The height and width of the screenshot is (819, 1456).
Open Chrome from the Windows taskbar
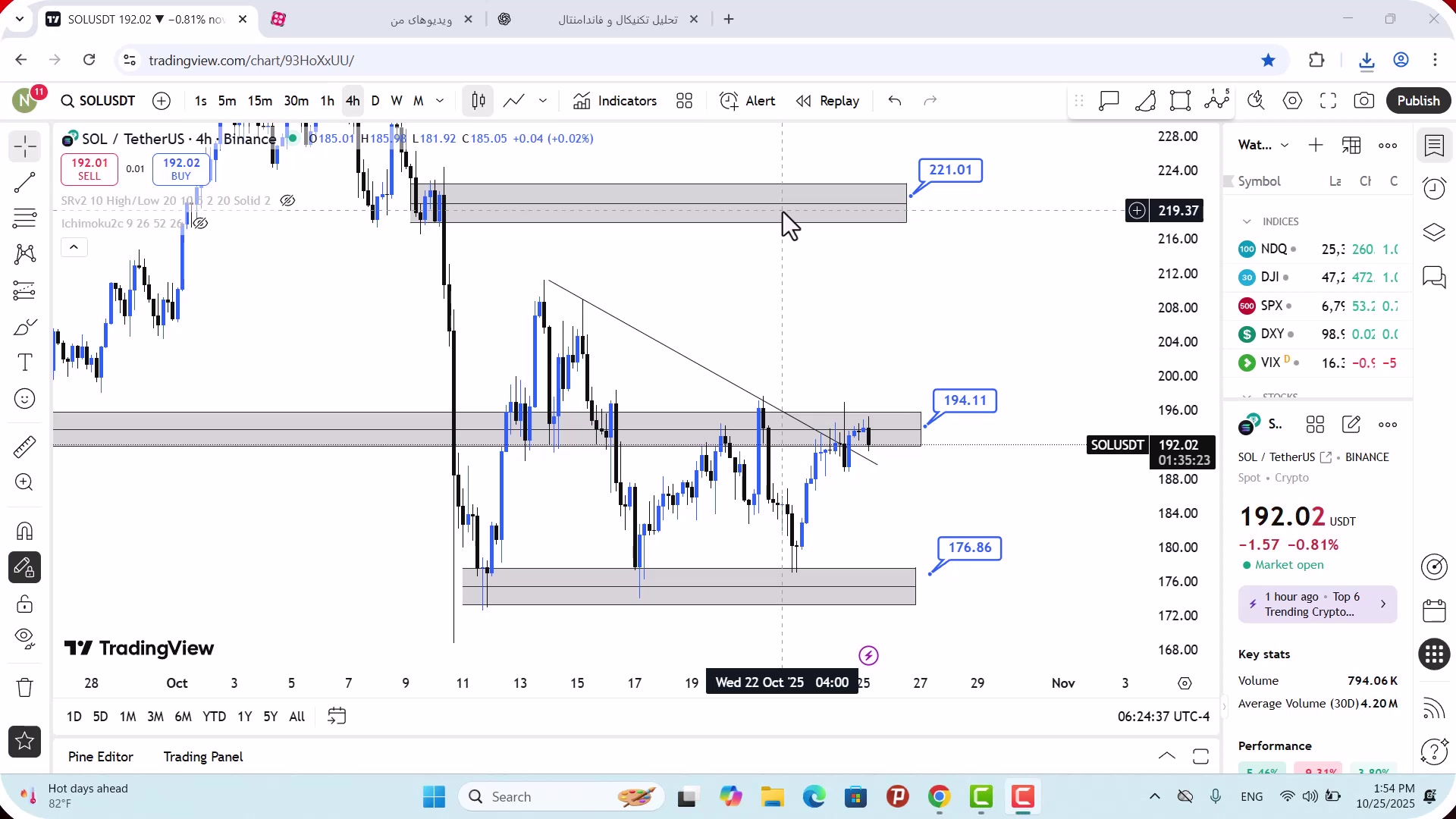940,797
